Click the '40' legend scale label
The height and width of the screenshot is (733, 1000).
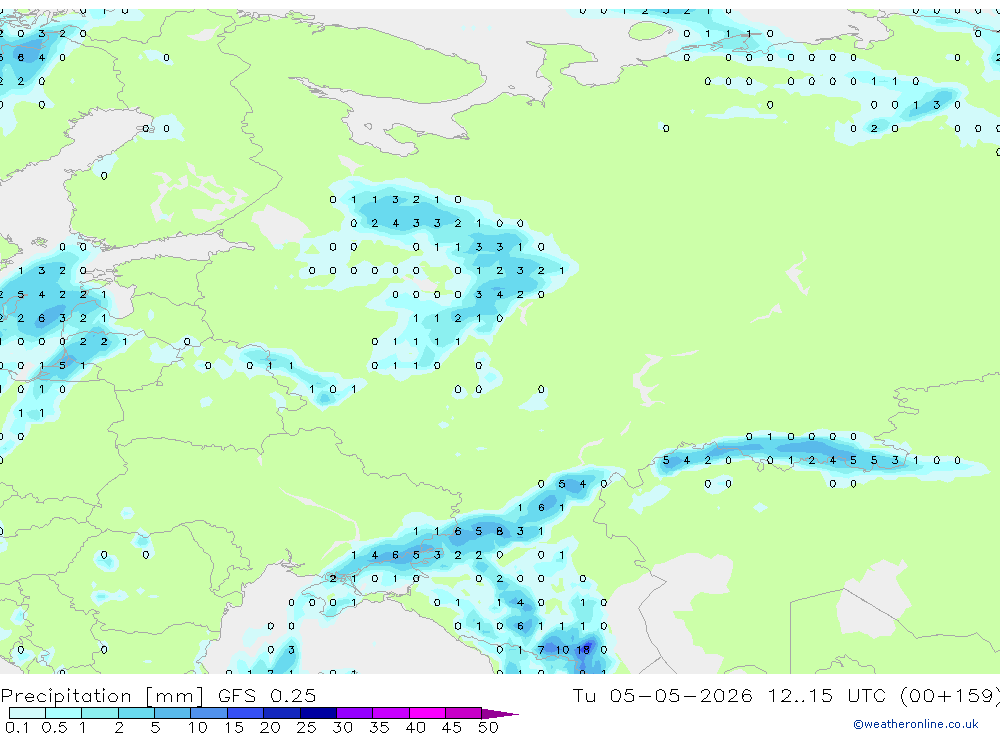415,727
